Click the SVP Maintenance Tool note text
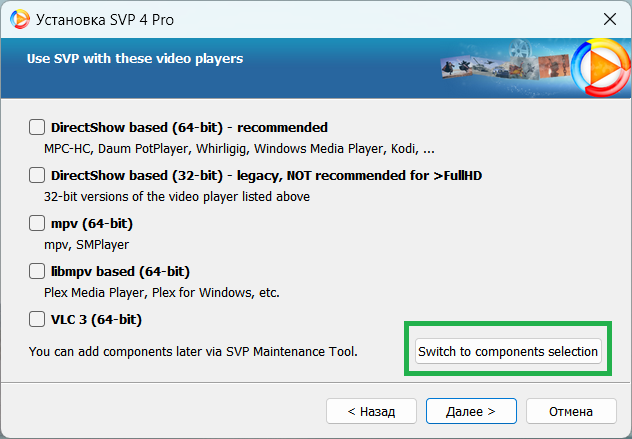 coord(193,351)
